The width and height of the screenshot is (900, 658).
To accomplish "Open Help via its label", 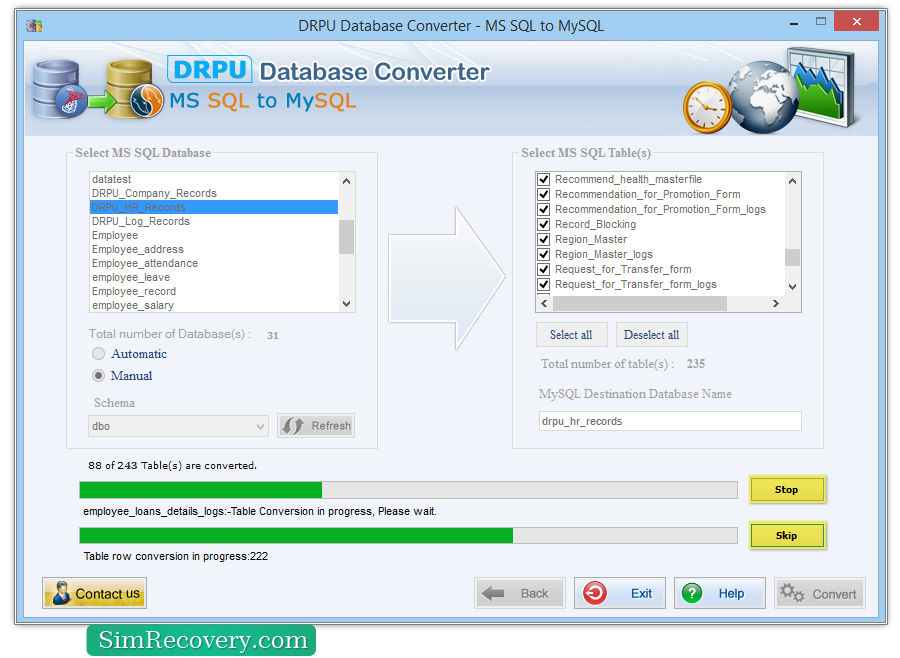I will tap(731, 594).
